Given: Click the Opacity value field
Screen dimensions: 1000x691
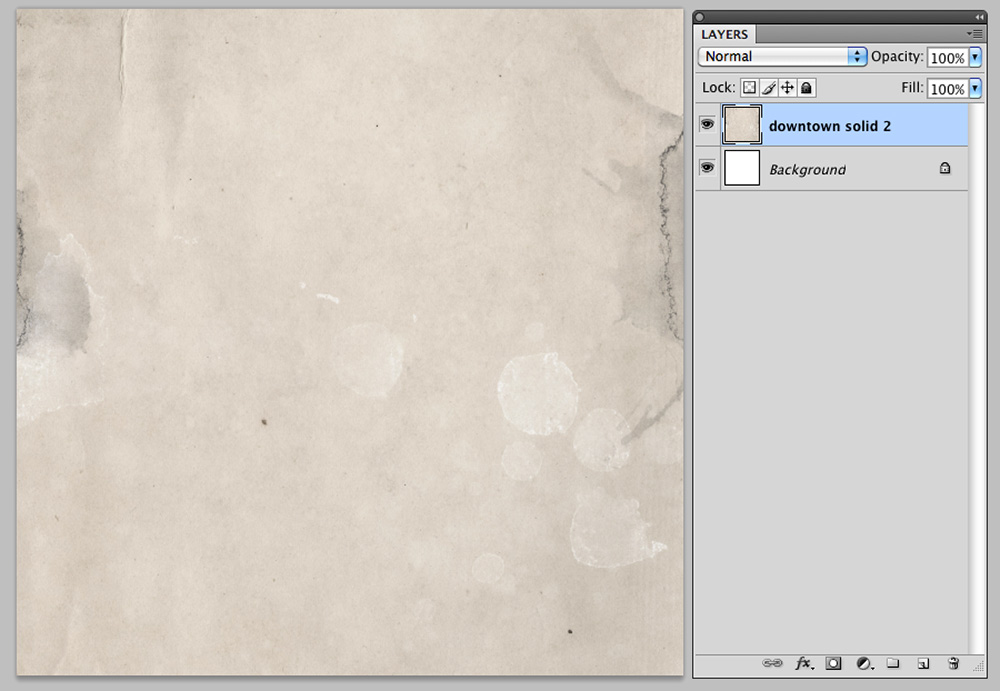Looking at the screenshot, I should (948, 57).
